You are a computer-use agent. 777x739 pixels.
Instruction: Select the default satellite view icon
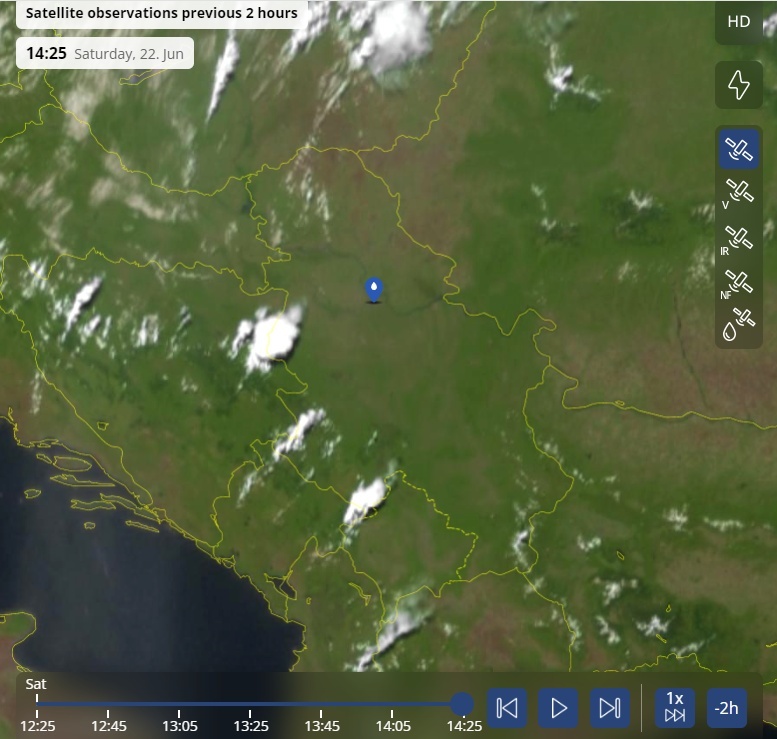coord(738,151)
